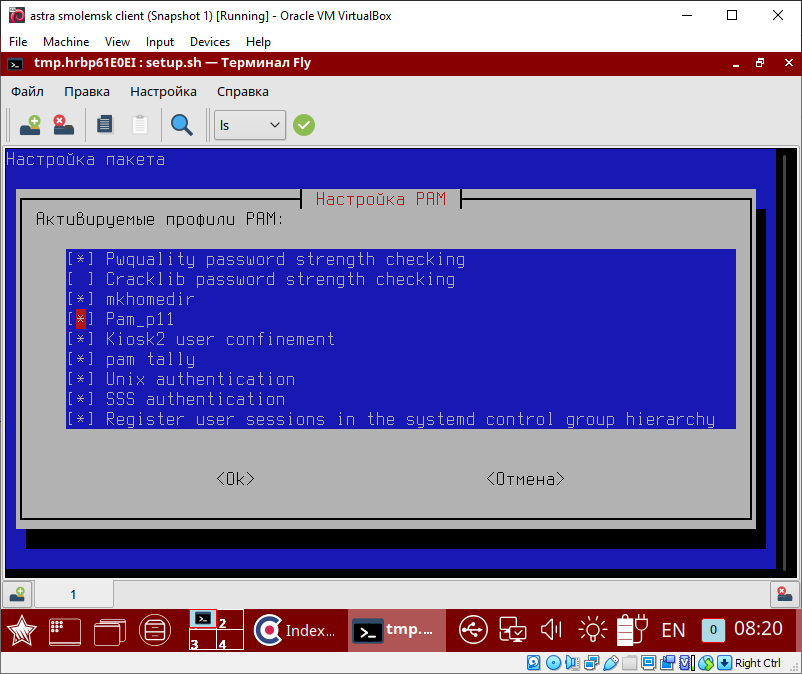The width and height of the screenshot is (802, 674).
Task: Click the USB devices tray icon
Action: (473, 630)
